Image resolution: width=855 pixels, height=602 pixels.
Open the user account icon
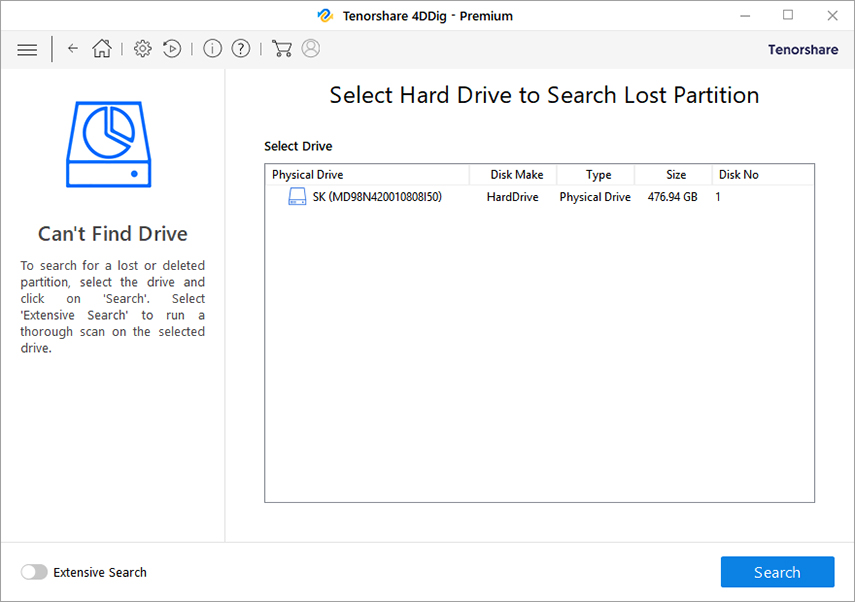tap(311, 49)
